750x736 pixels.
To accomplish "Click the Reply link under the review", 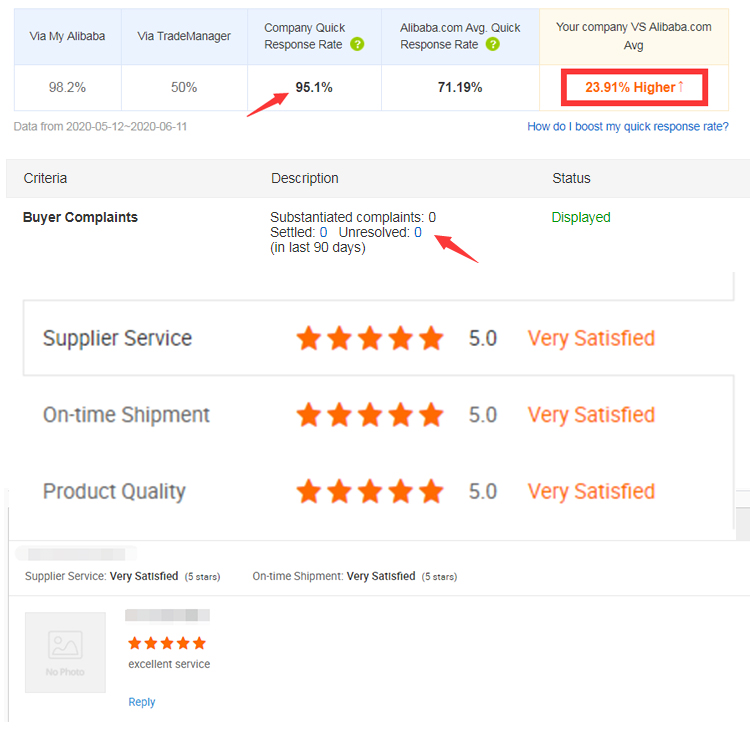I will click(x=142, y=702).
